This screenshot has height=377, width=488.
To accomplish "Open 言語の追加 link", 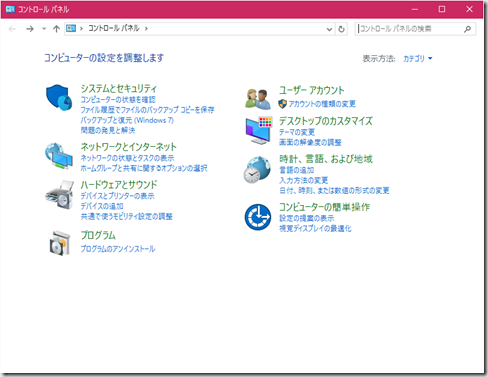I will pyautogui.click(x=296, y=170).
